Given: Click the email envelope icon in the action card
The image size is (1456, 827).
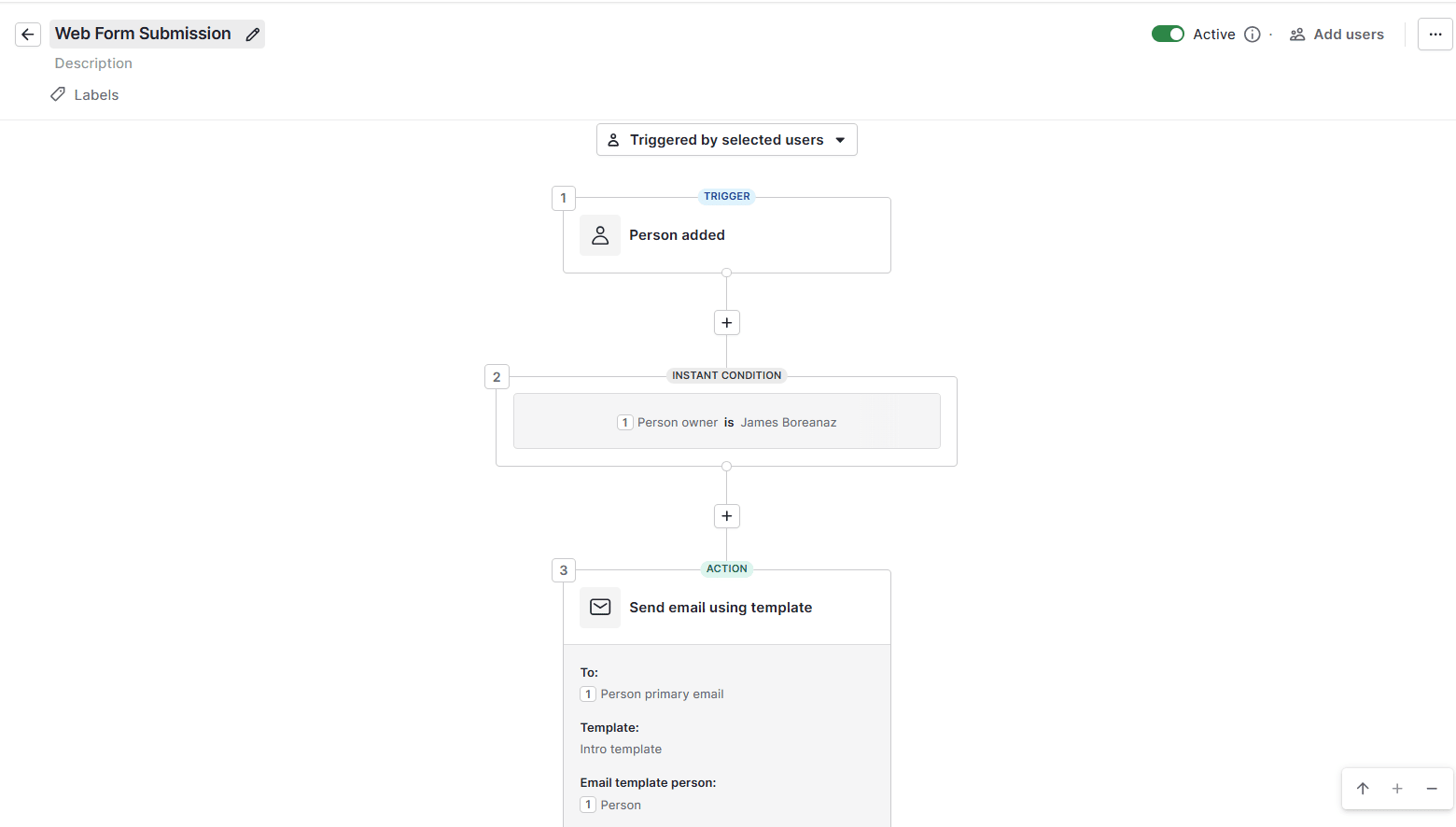Looking at the screenshot, I should tap(600, 607).
